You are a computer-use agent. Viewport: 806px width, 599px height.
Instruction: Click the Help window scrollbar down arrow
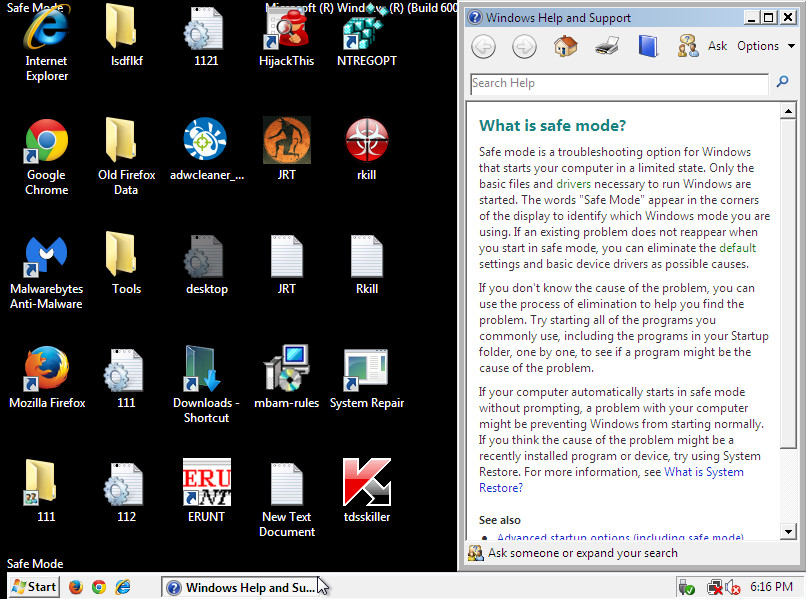(x=787, y=531)
